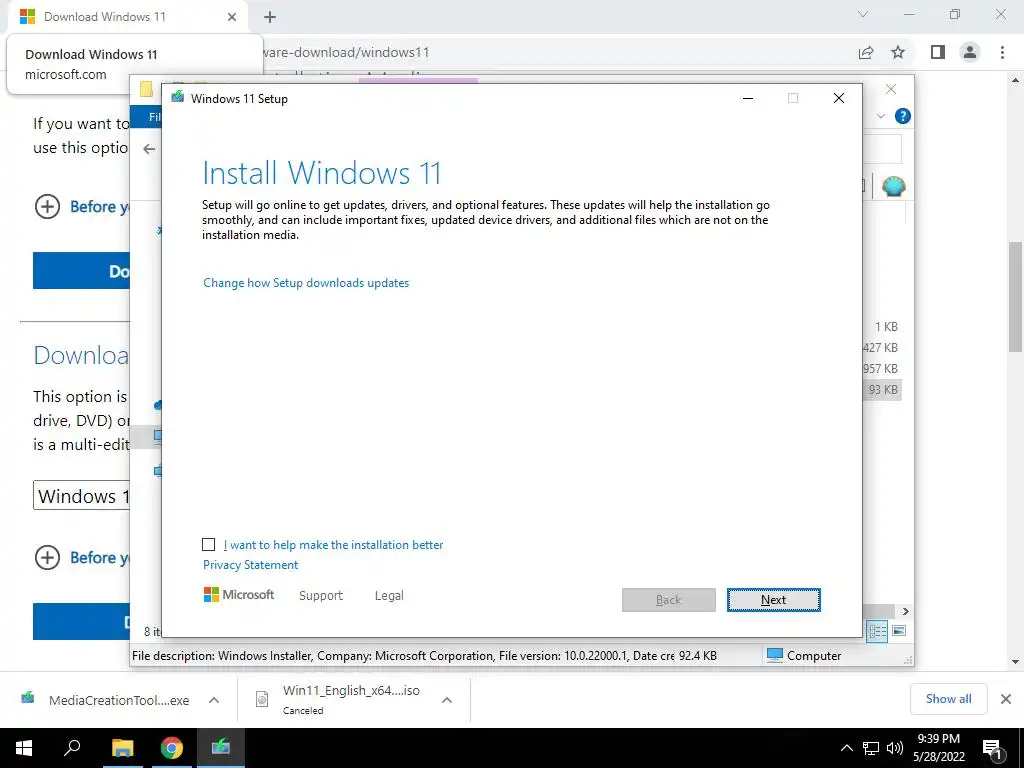Open Chrome's three-dot menu
The width and height of the screenshot is (1024, 768).
pos(1002,52)
